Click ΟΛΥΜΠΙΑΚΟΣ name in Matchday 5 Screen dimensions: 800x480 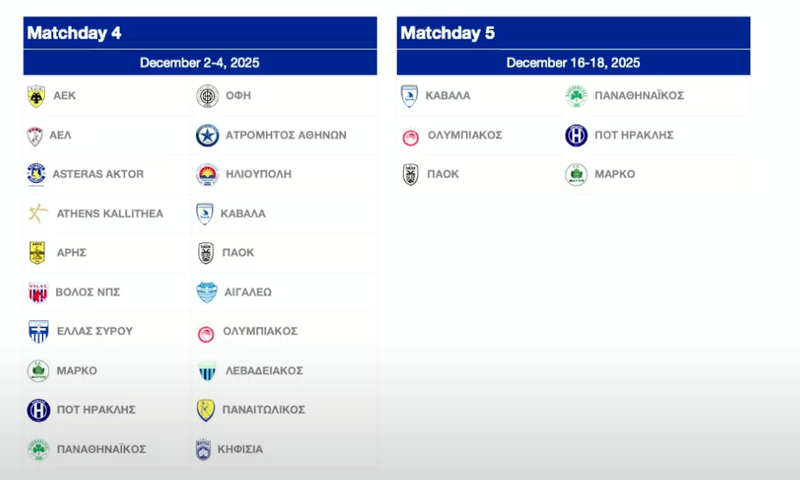point(464,135)
